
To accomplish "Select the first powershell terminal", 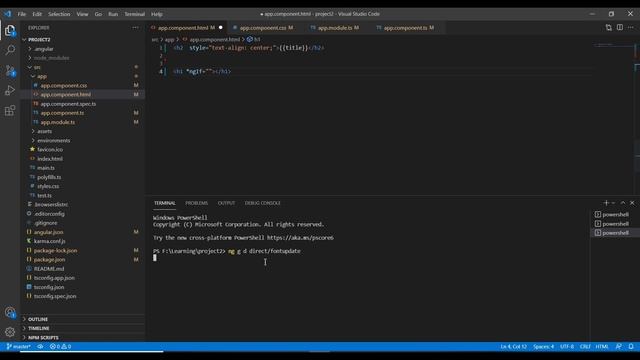I will (612, 214).
